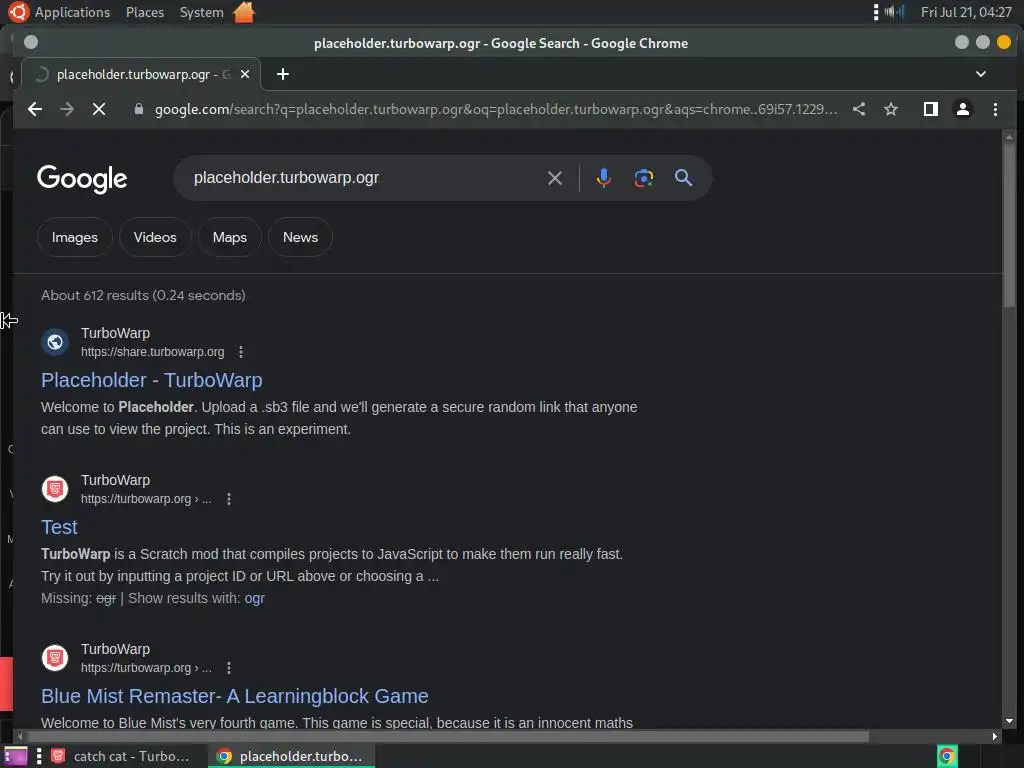Open the System menu
1024x768 pixels.
(201, 12)
